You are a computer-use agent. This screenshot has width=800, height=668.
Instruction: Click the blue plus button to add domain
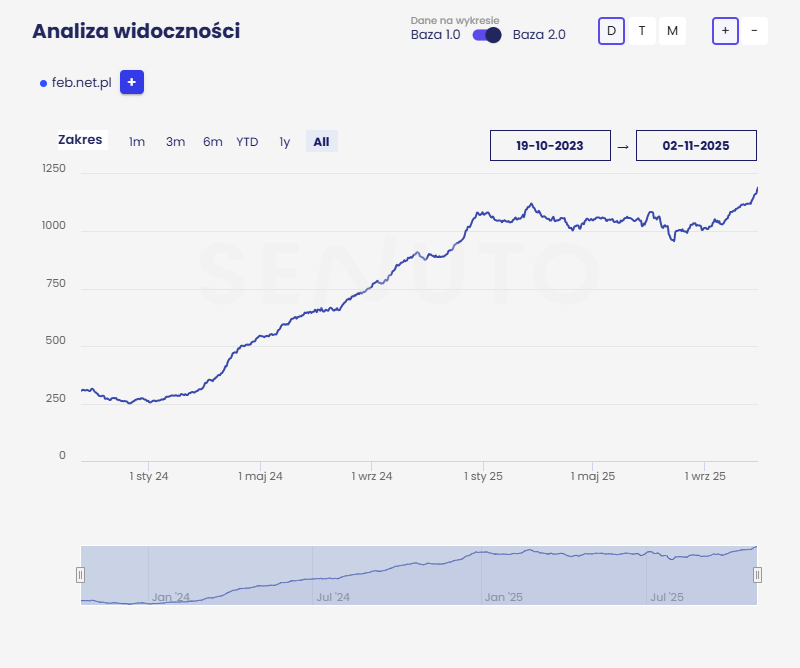click(x=132, y=82)
